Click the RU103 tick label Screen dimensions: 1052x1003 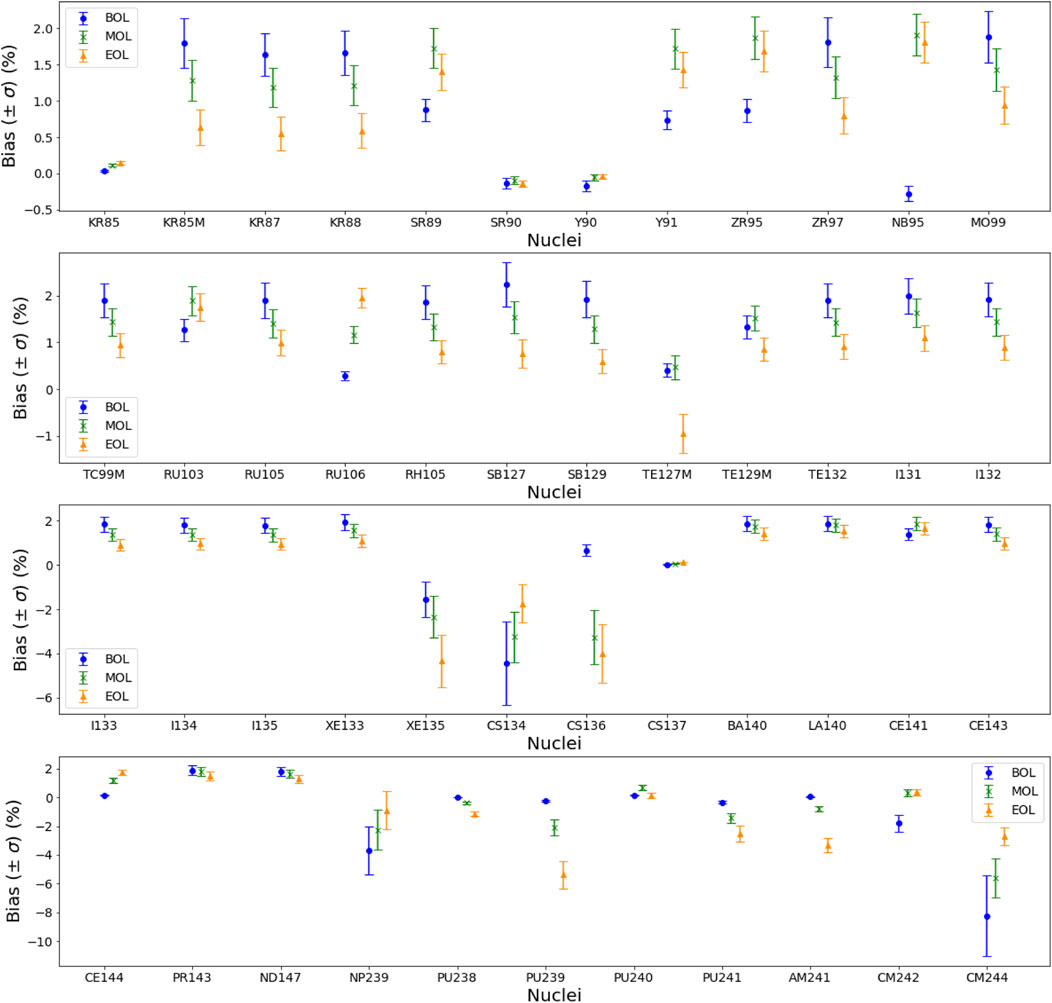tap(184, 475)
